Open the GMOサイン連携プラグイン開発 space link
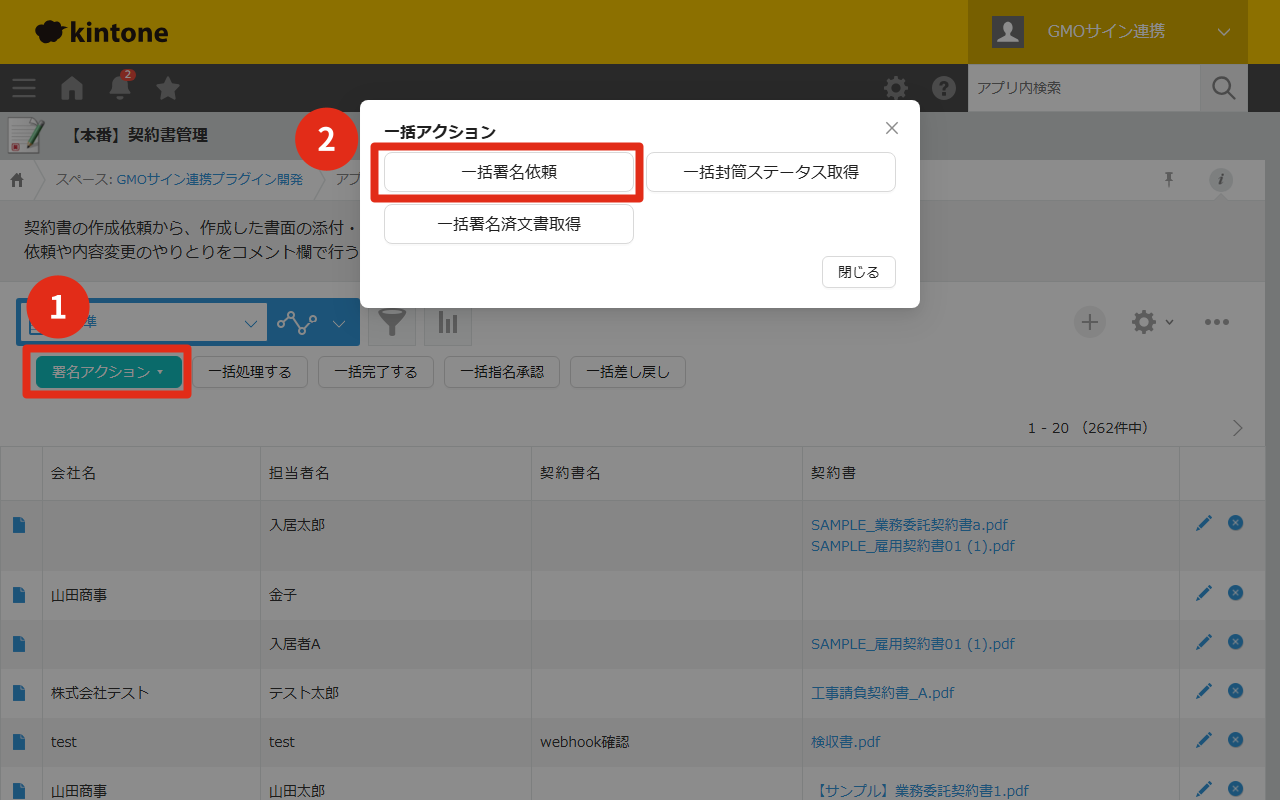 point(210,180)
